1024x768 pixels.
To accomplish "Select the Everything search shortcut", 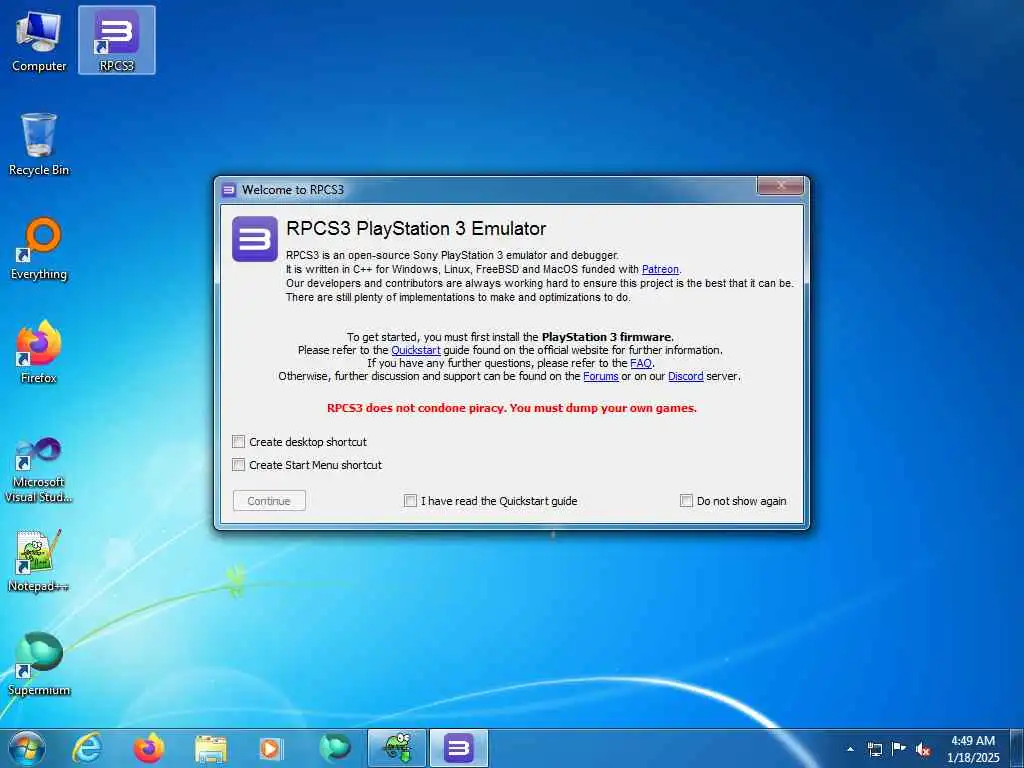I will tap(39, 249).
